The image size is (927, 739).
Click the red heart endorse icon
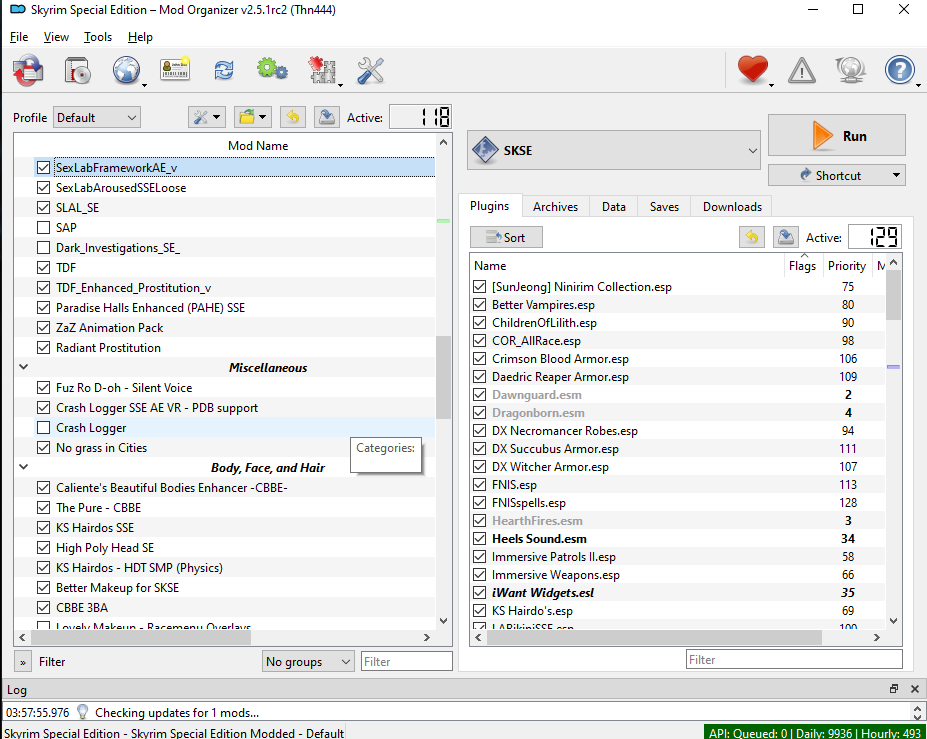click(752, 71)
